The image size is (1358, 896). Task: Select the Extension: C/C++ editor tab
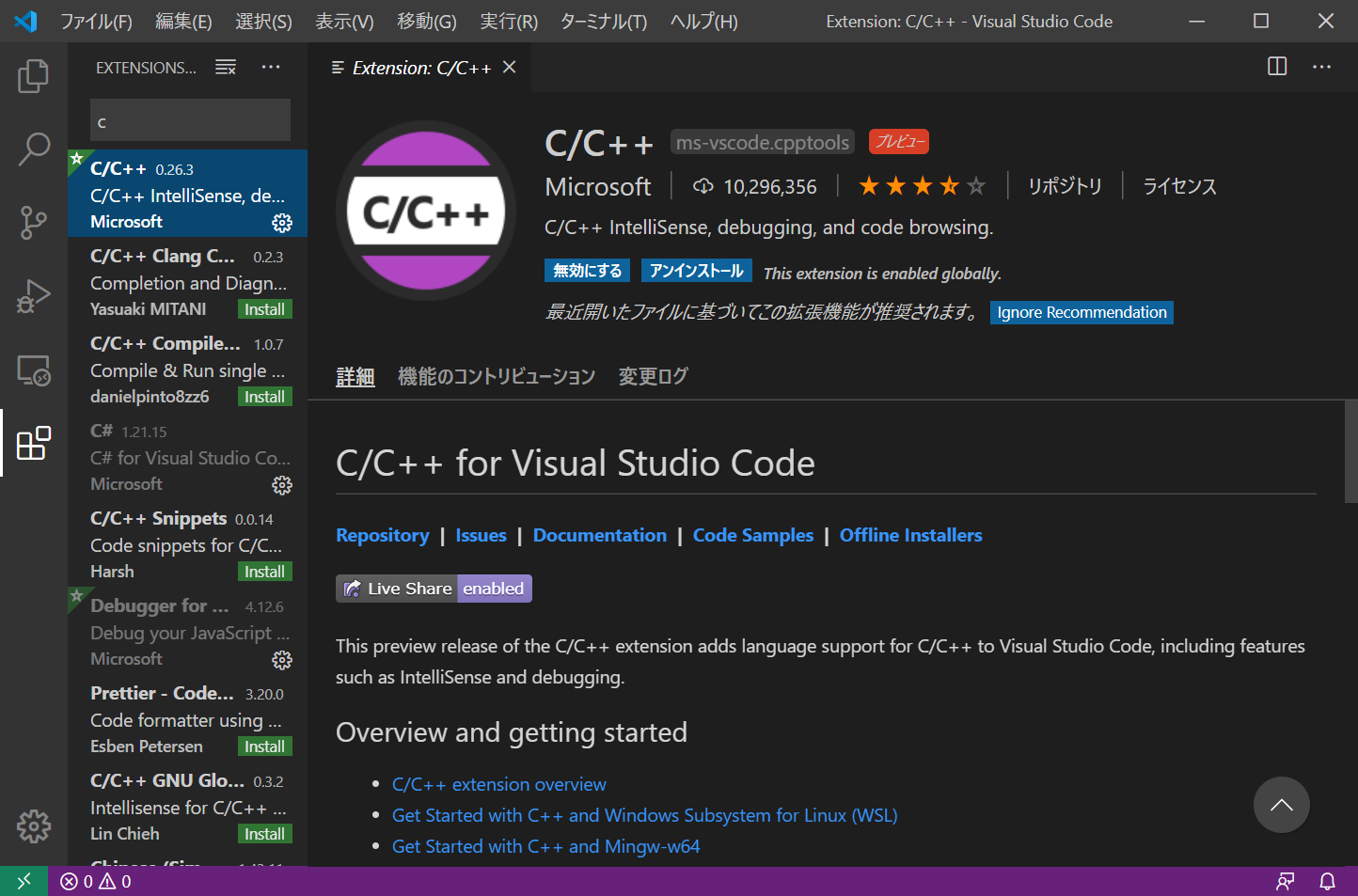[x=419, y=67]
